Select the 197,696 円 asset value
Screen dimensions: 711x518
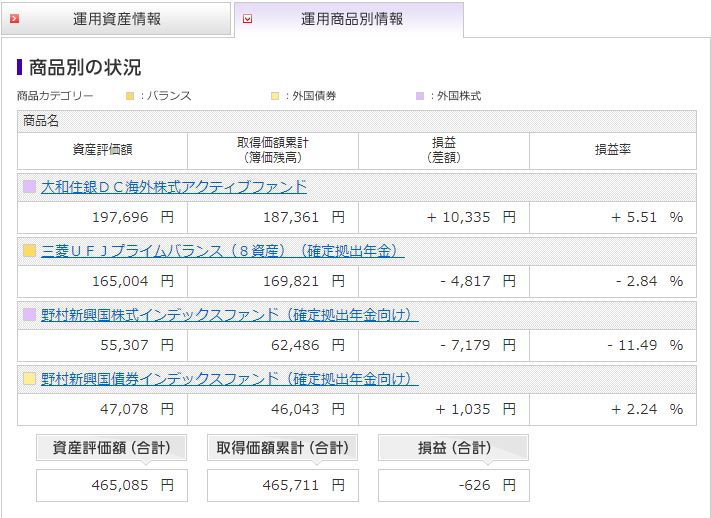point(133,217)
